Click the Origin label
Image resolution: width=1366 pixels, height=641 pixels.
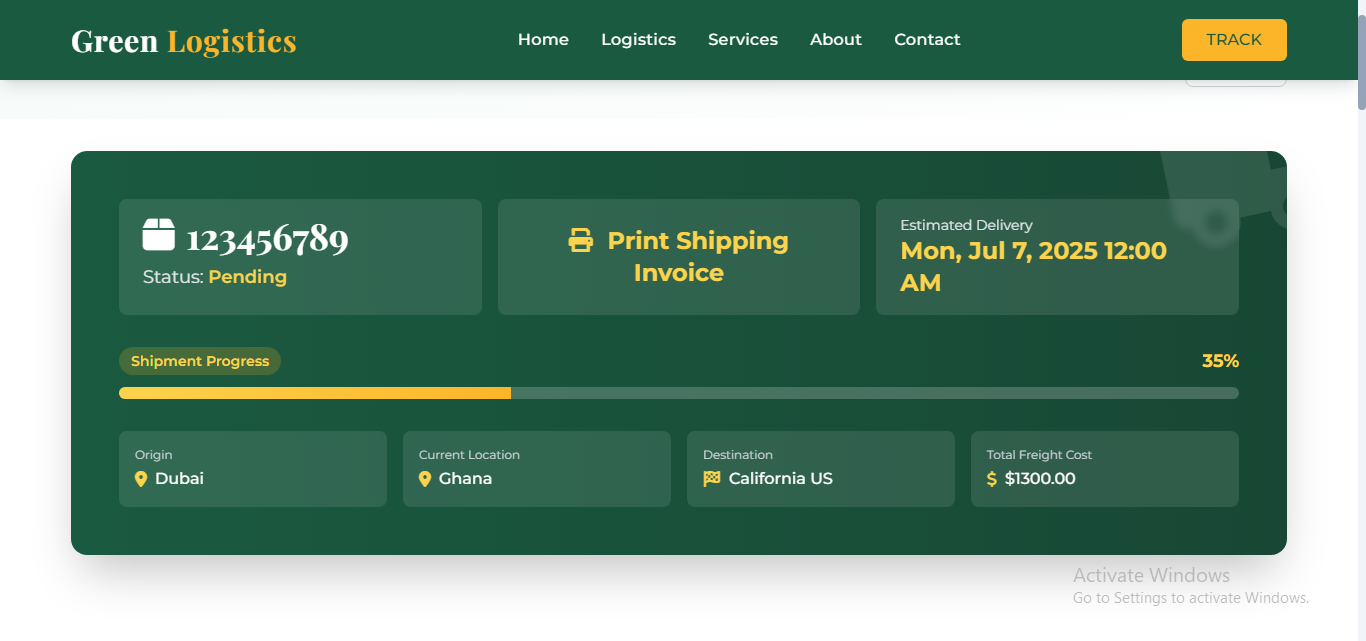coord(154,455)
